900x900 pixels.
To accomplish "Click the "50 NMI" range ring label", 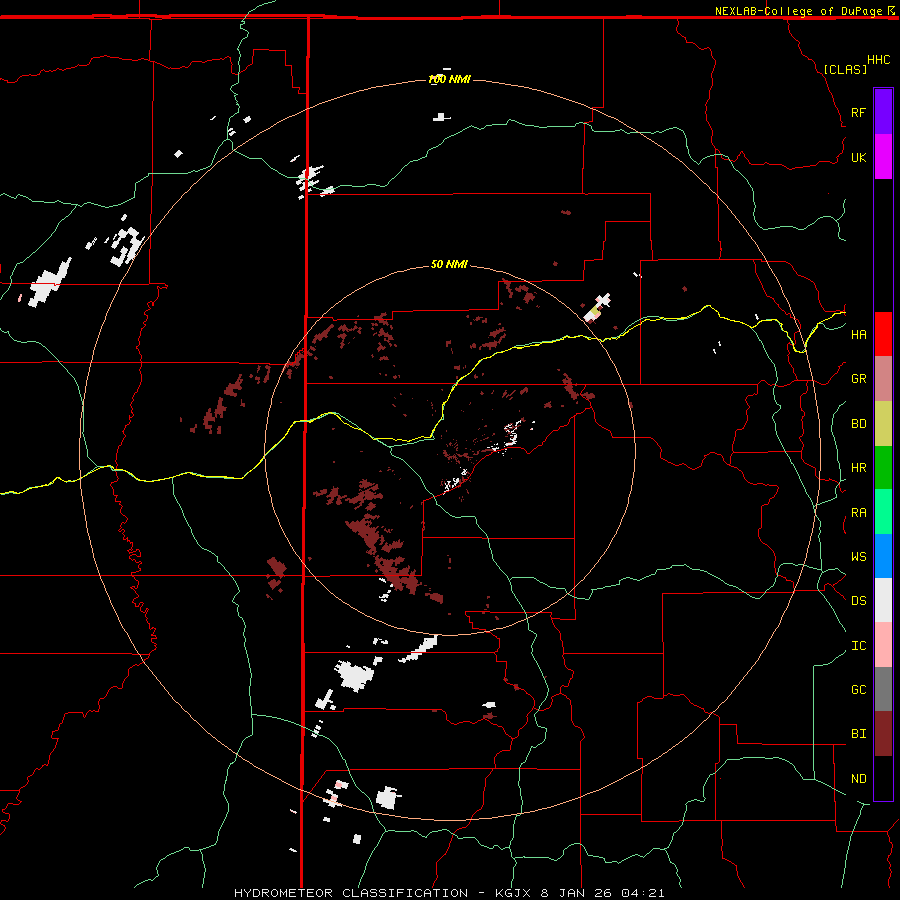I will (449, 264).
